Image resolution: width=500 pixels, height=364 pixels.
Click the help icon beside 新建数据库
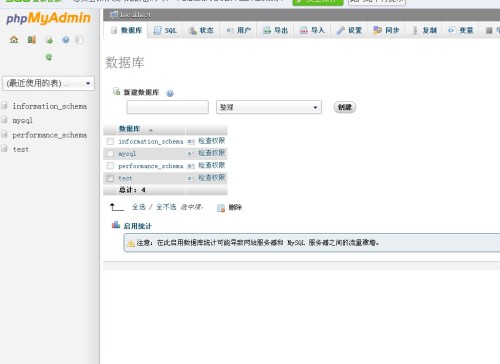[x=170, y=93]
